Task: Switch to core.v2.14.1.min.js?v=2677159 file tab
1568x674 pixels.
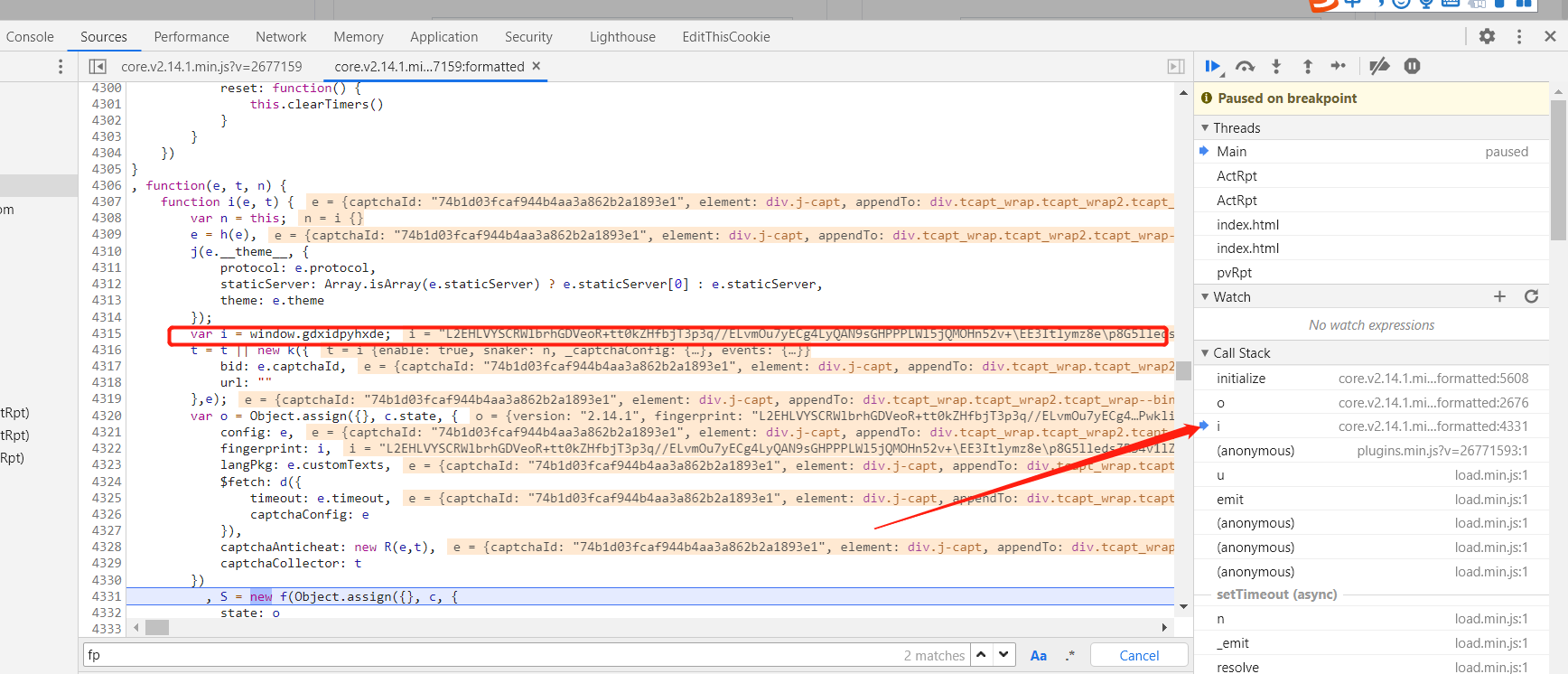Action: pos(211,66)
